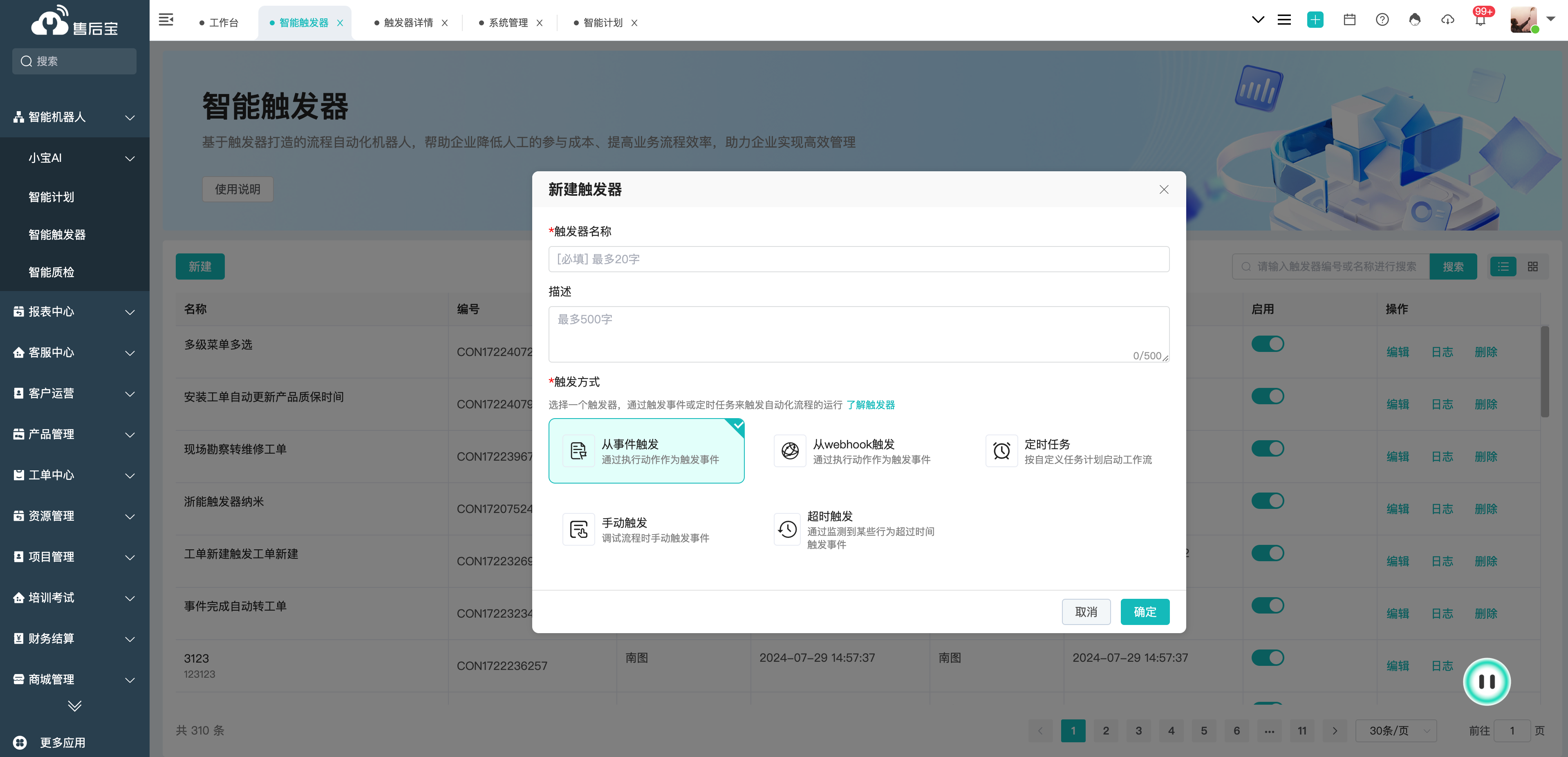
Task: Switch to the 系统管理 tab
Action: click(x=503, y=23)
